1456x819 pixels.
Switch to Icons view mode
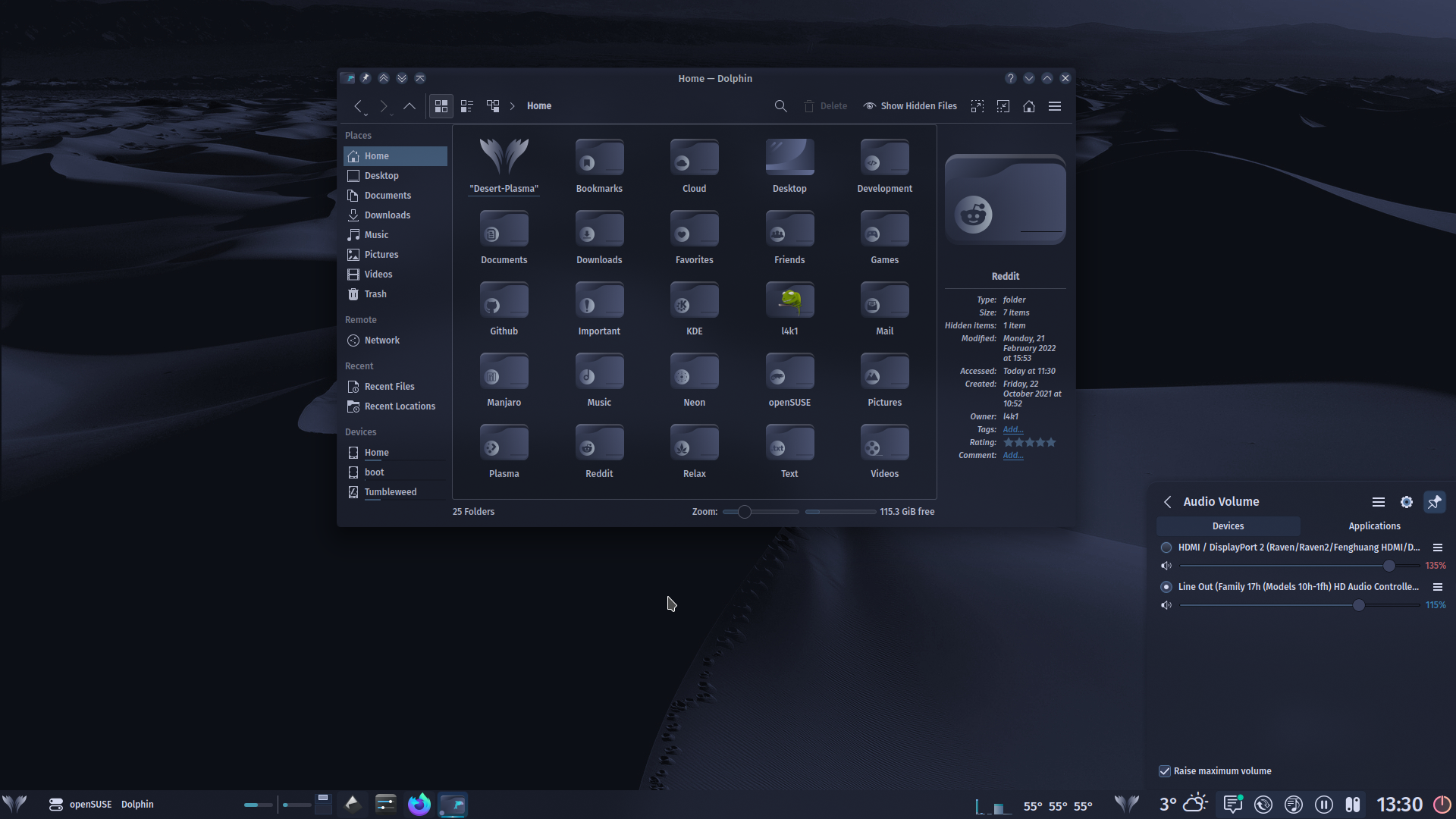click(x=441, y=106)
